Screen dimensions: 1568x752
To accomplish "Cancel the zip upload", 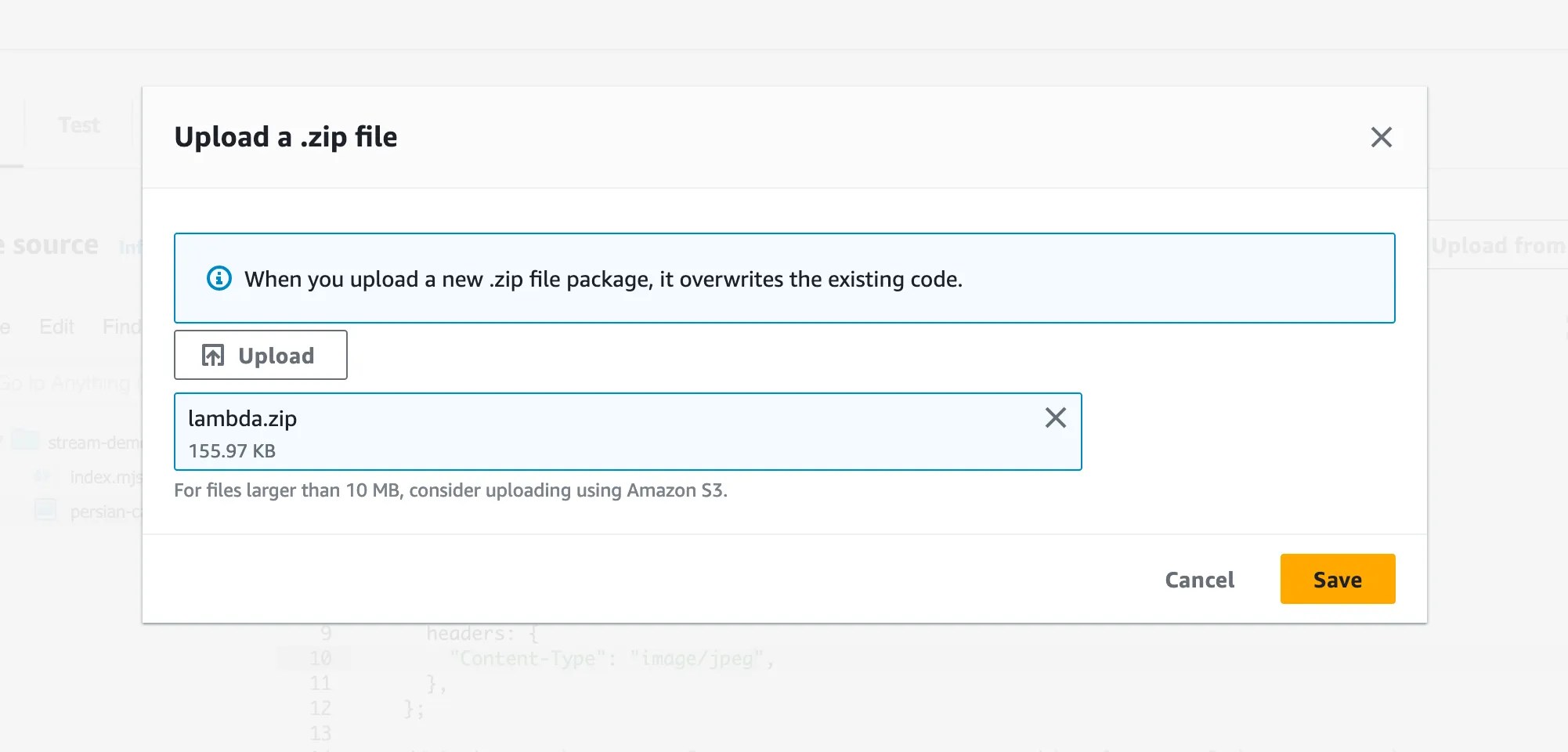I will (x=1199, y=580).
